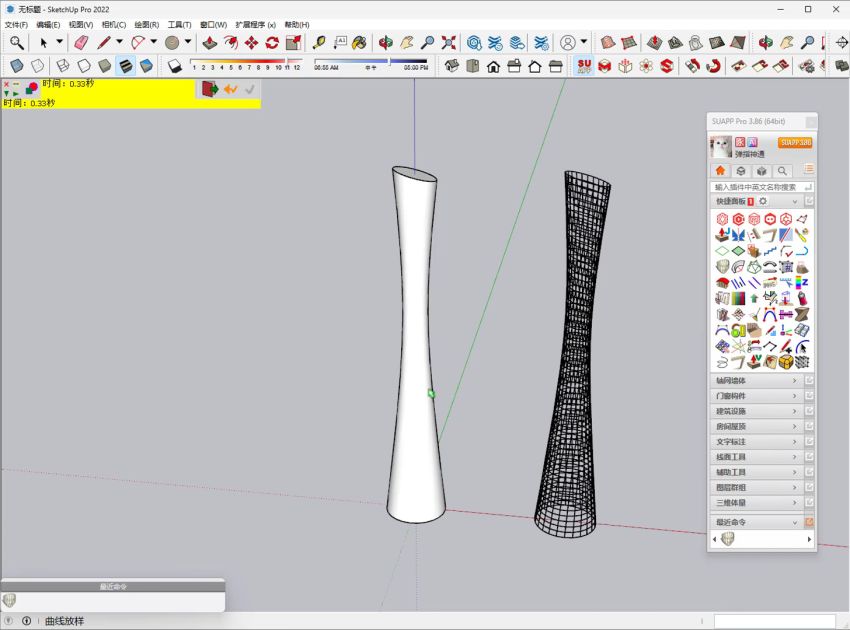Click the measurements input box in status bar
The image size is (850, 630).
click(x=775, y=621)
